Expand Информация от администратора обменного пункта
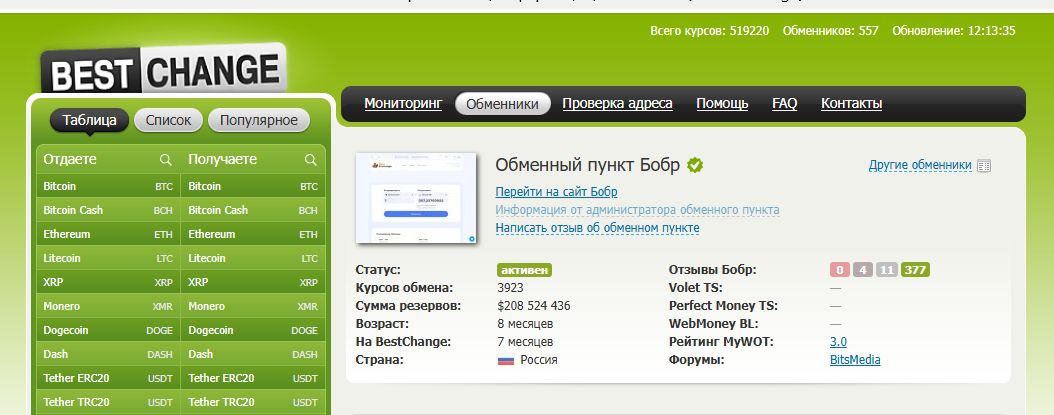Viewport: 1054px width, 415px height. [637, 210]
